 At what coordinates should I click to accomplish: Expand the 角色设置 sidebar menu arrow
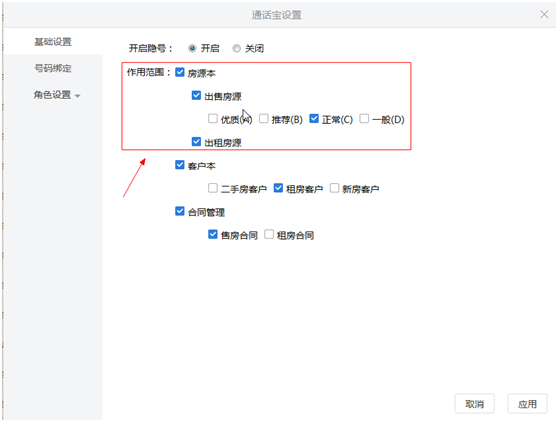(78, 96)
